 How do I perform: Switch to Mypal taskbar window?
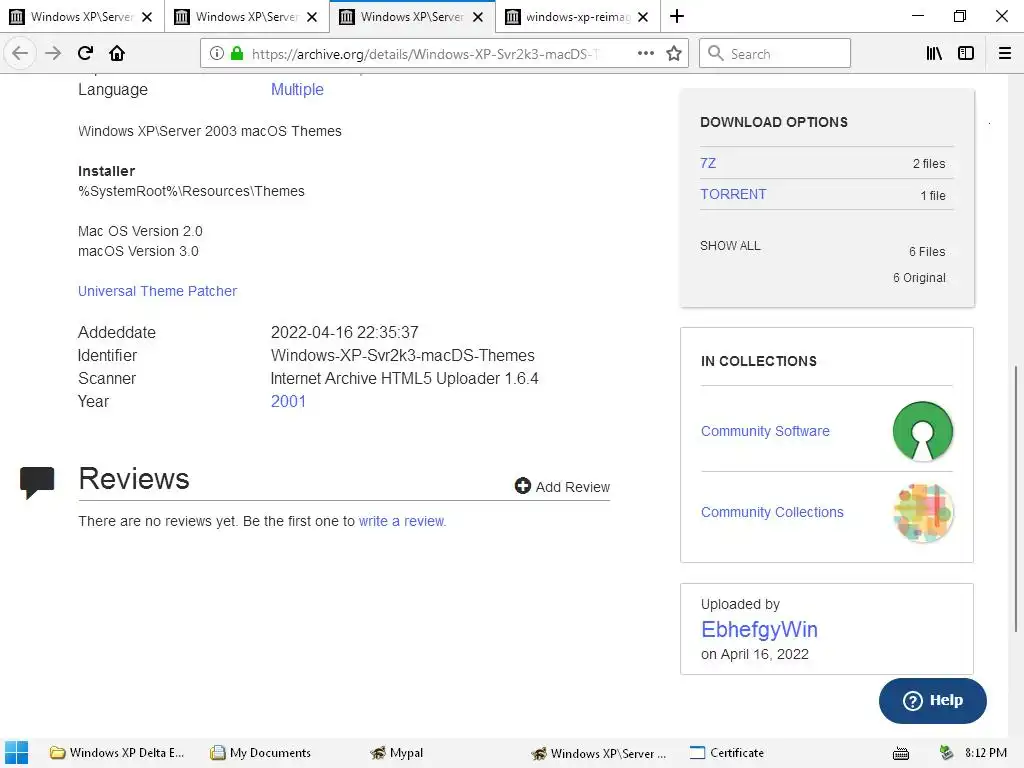[396, 753]
